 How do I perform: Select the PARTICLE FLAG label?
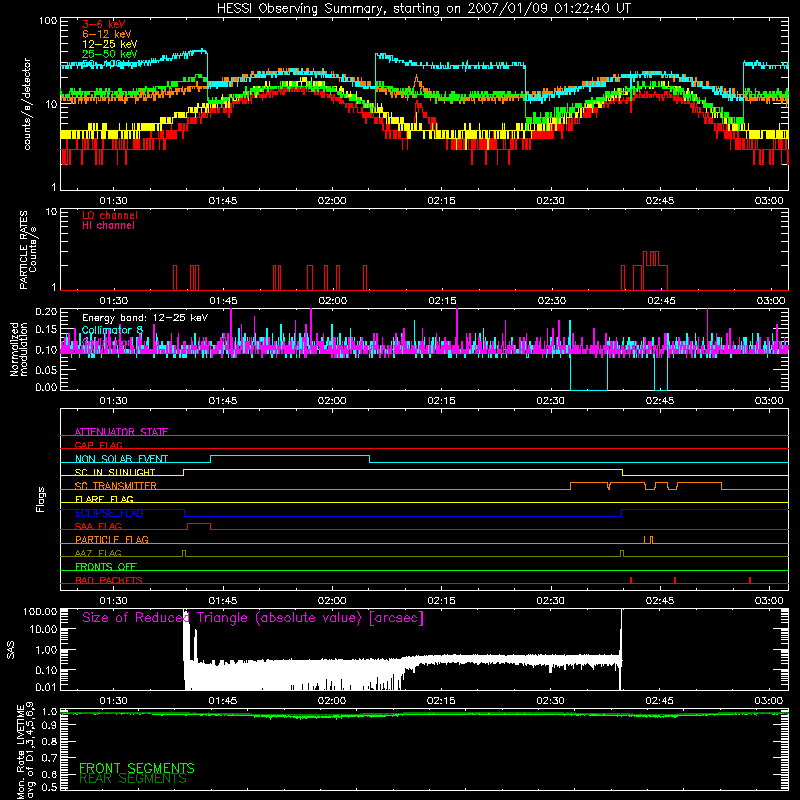coord(112,539)
